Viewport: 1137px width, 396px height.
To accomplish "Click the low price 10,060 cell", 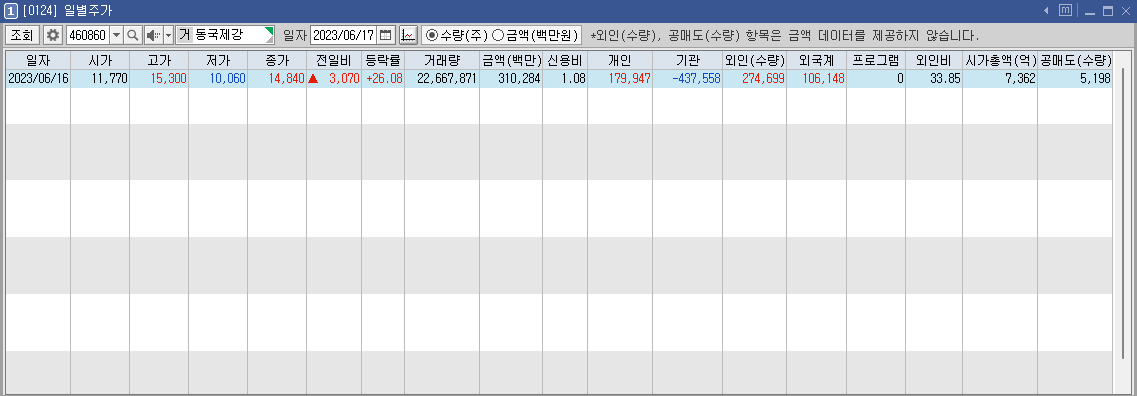I will click(218, 78).
